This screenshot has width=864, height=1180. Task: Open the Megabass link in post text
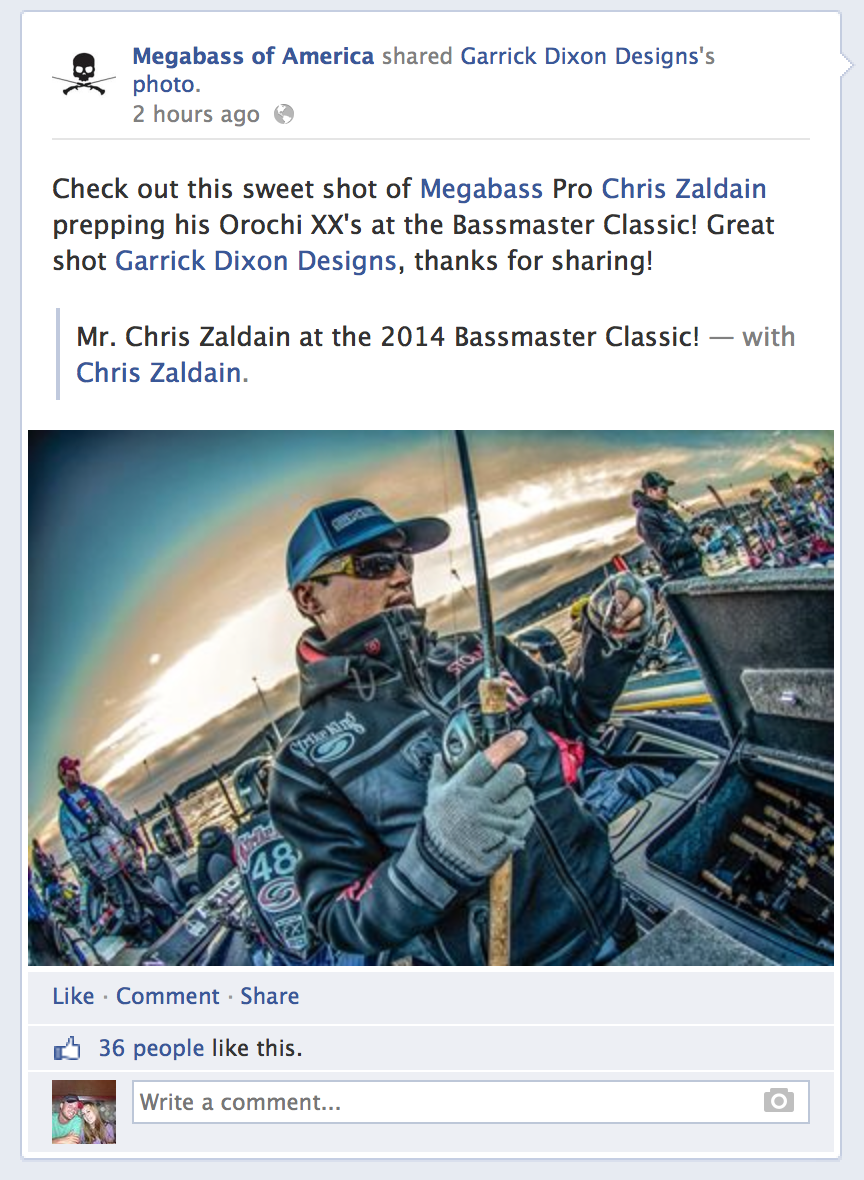pos(481,189)
